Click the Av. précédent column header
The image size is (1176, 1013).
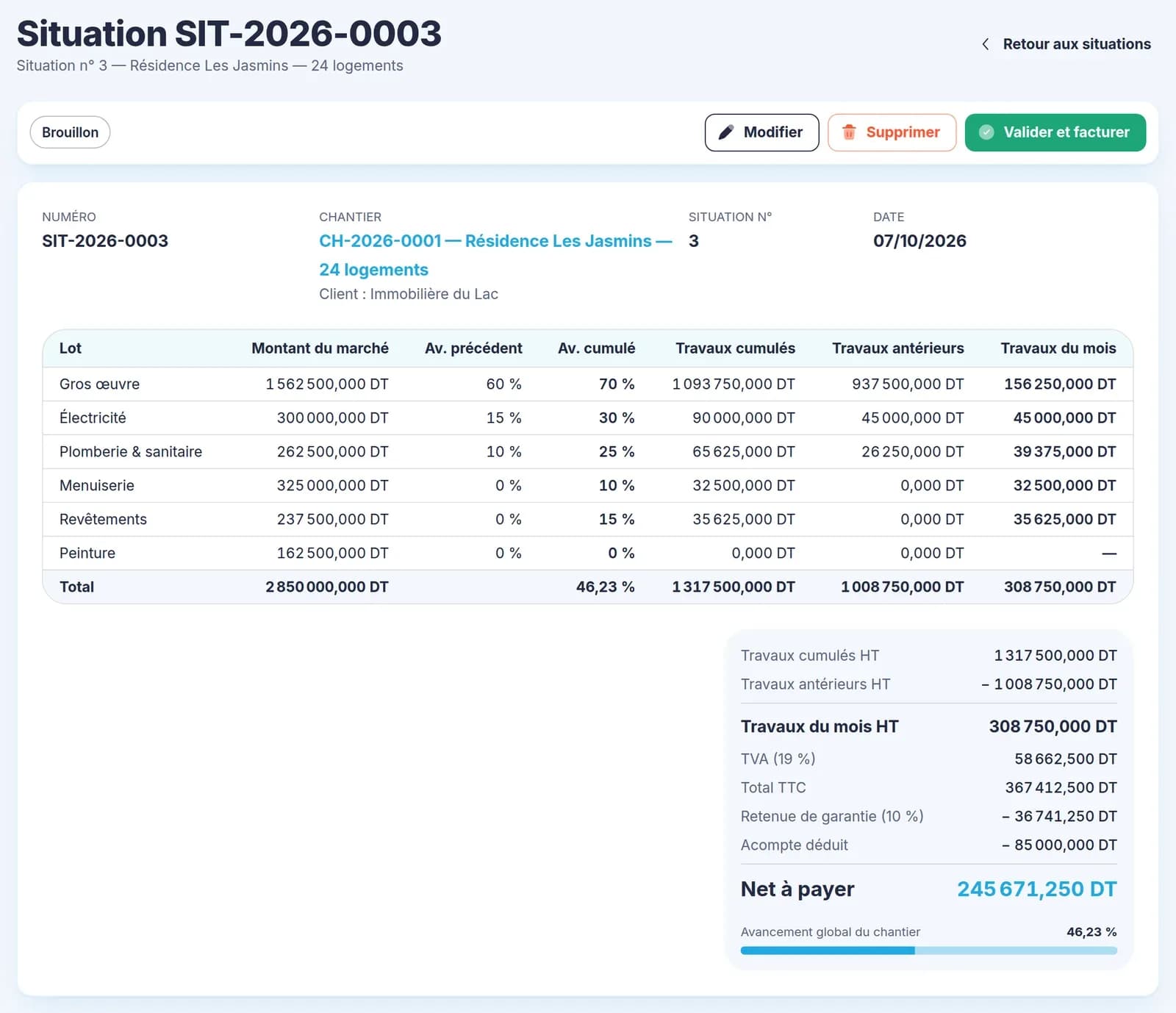[x=473, y=348]
